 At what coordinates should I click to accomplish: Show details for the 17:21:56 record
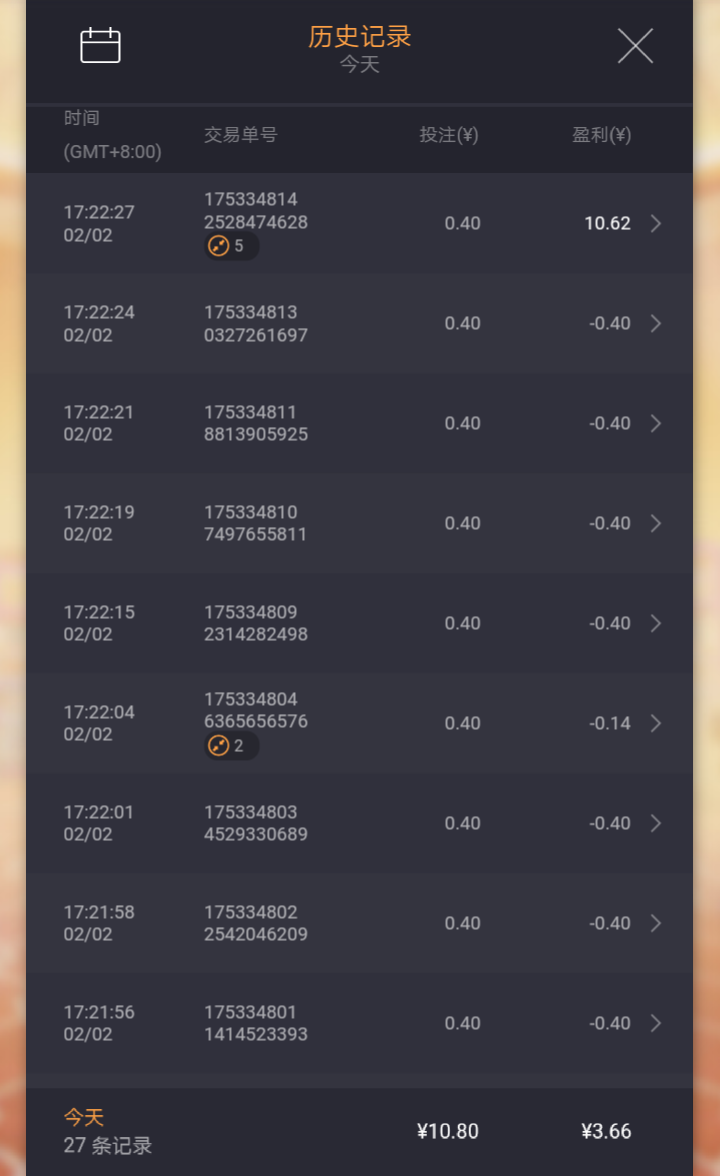[x=656, y=1024]
